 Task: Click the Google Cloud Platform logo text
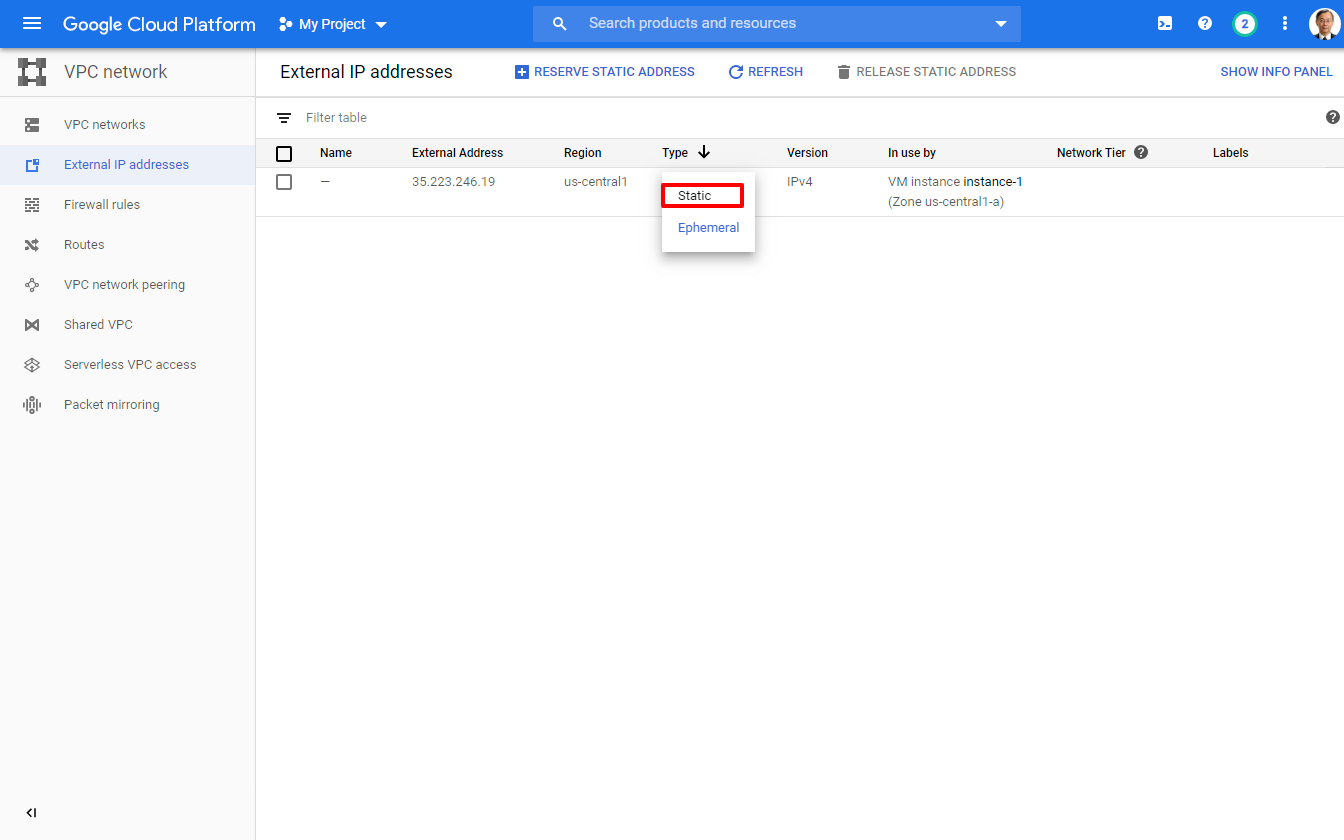159,24
